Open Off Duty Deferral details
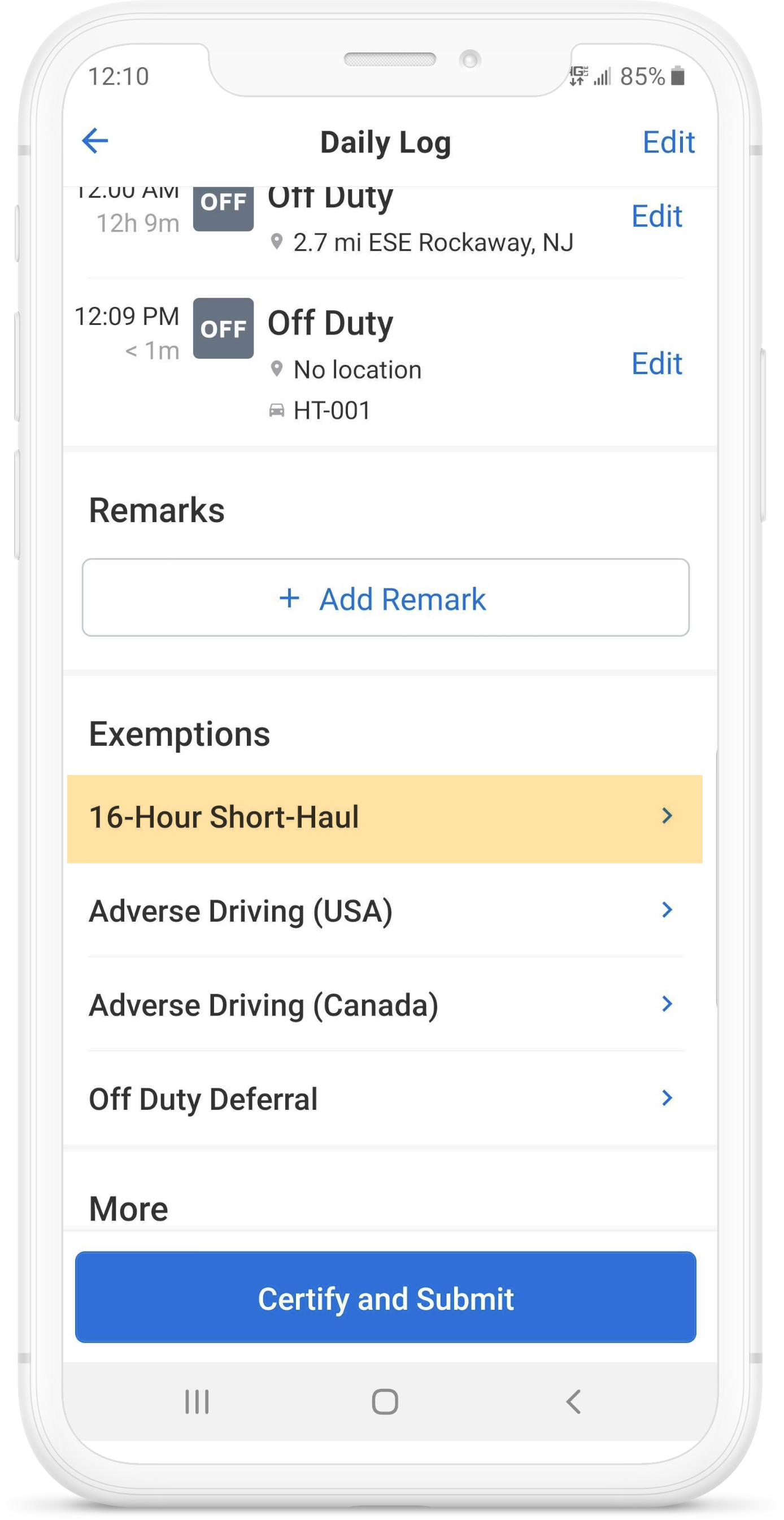784x1520 pixels. pyautogui.click(x=667, y=1098)
